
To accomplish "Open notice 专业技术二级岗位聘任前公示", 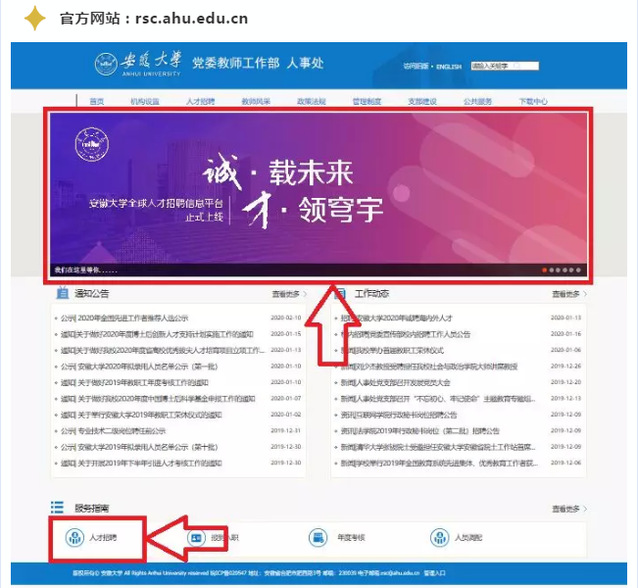I will 113,431.
